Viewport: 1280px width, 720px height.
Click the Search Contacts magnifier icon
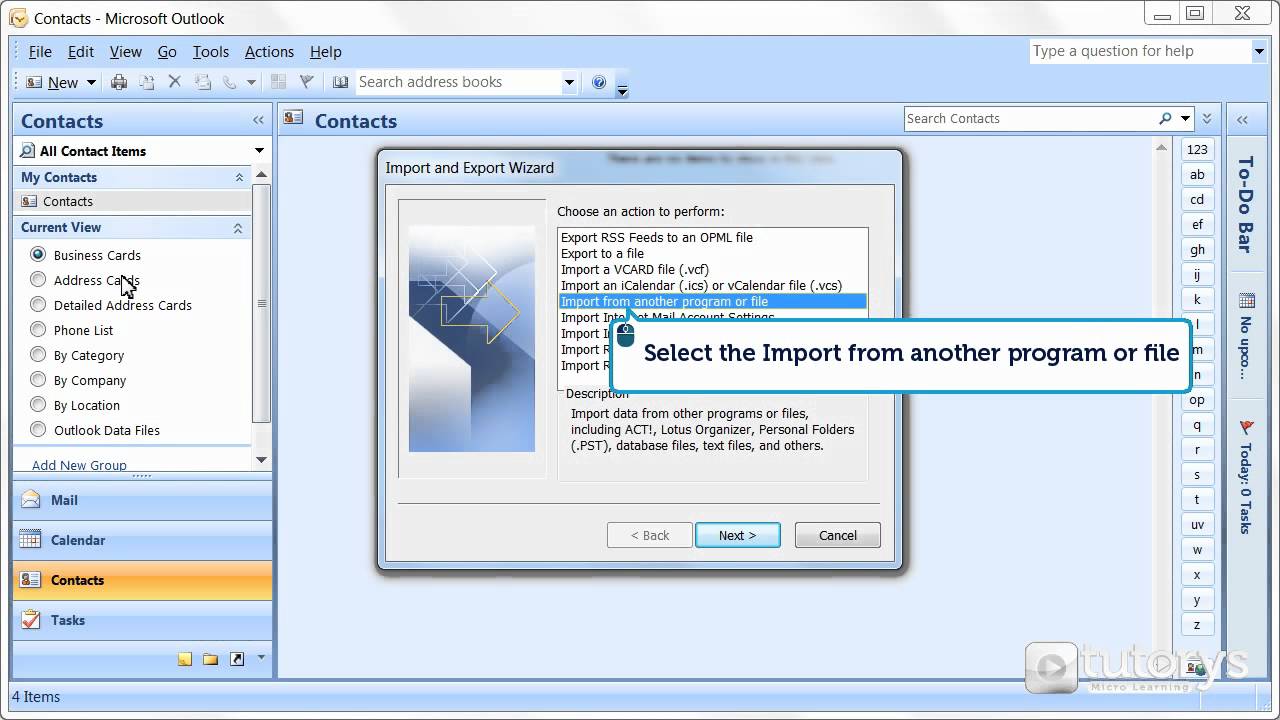1165,118
